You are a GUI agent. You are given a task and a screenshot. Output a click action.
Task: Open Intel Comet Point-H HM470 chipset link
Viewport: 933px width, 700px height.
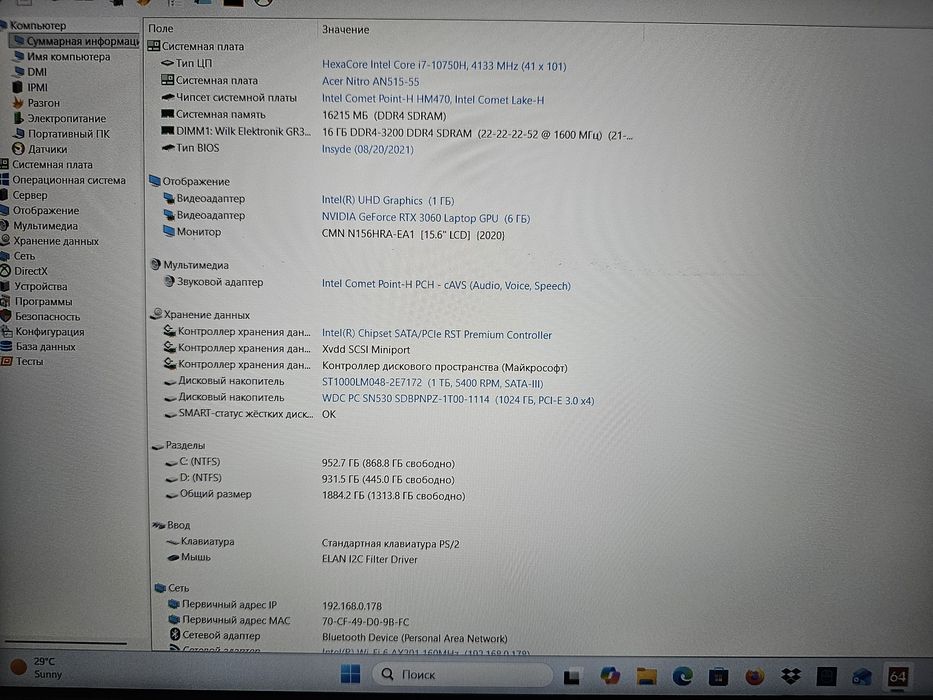tap(433, 99)
